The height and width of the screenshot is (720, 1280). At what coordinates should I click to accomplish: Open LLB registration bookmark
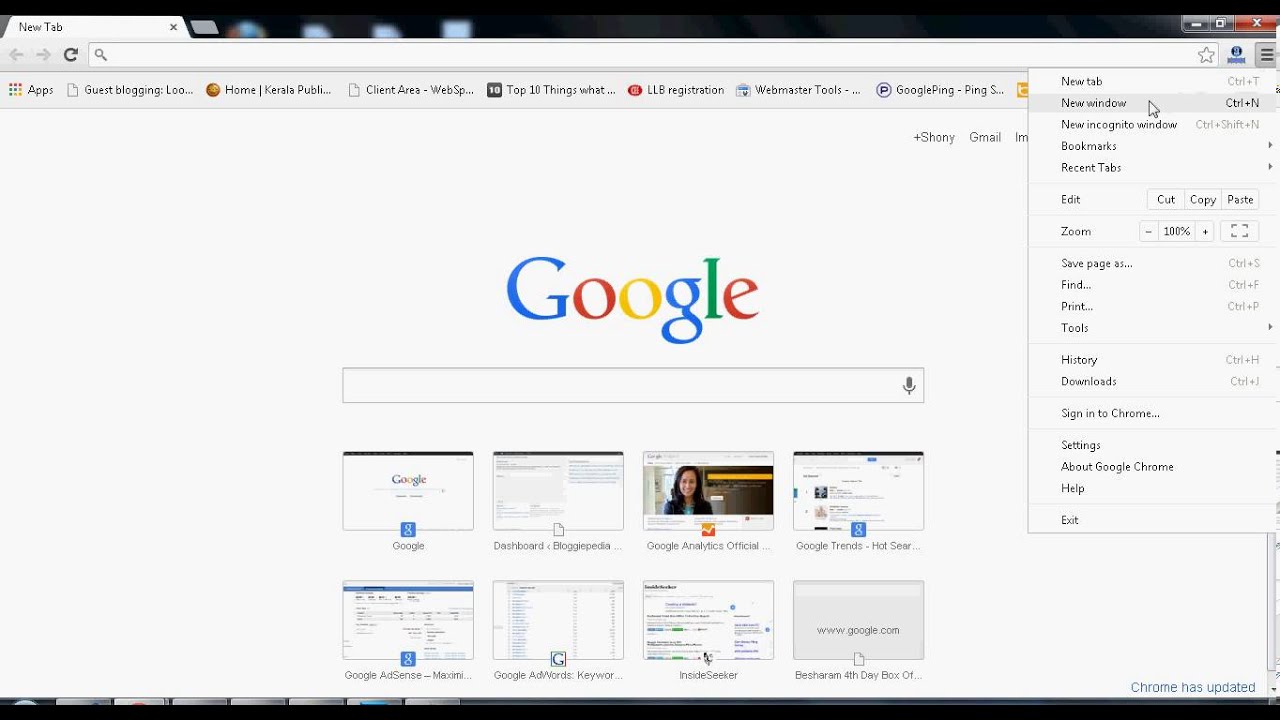click(676, 90)
